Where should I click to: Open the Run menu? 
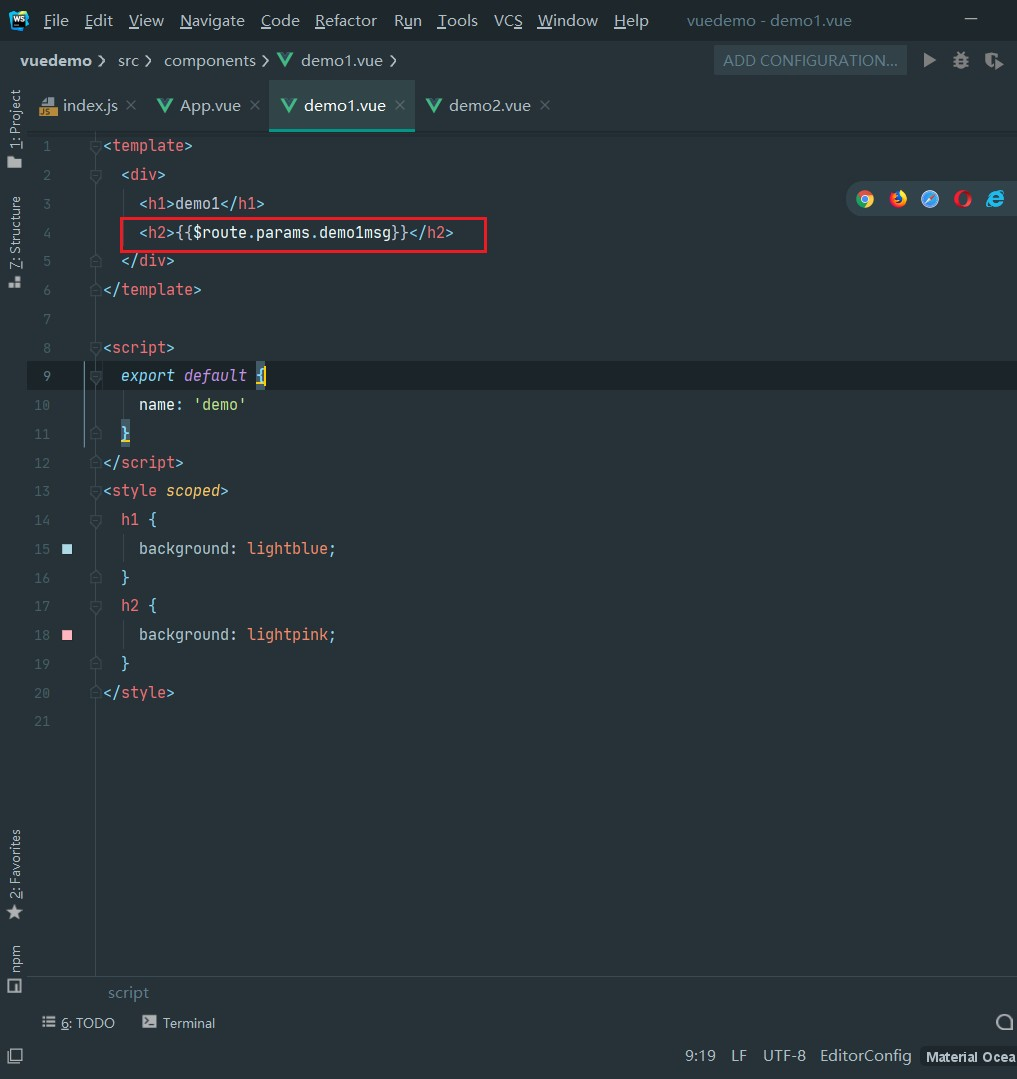(407, 21)
